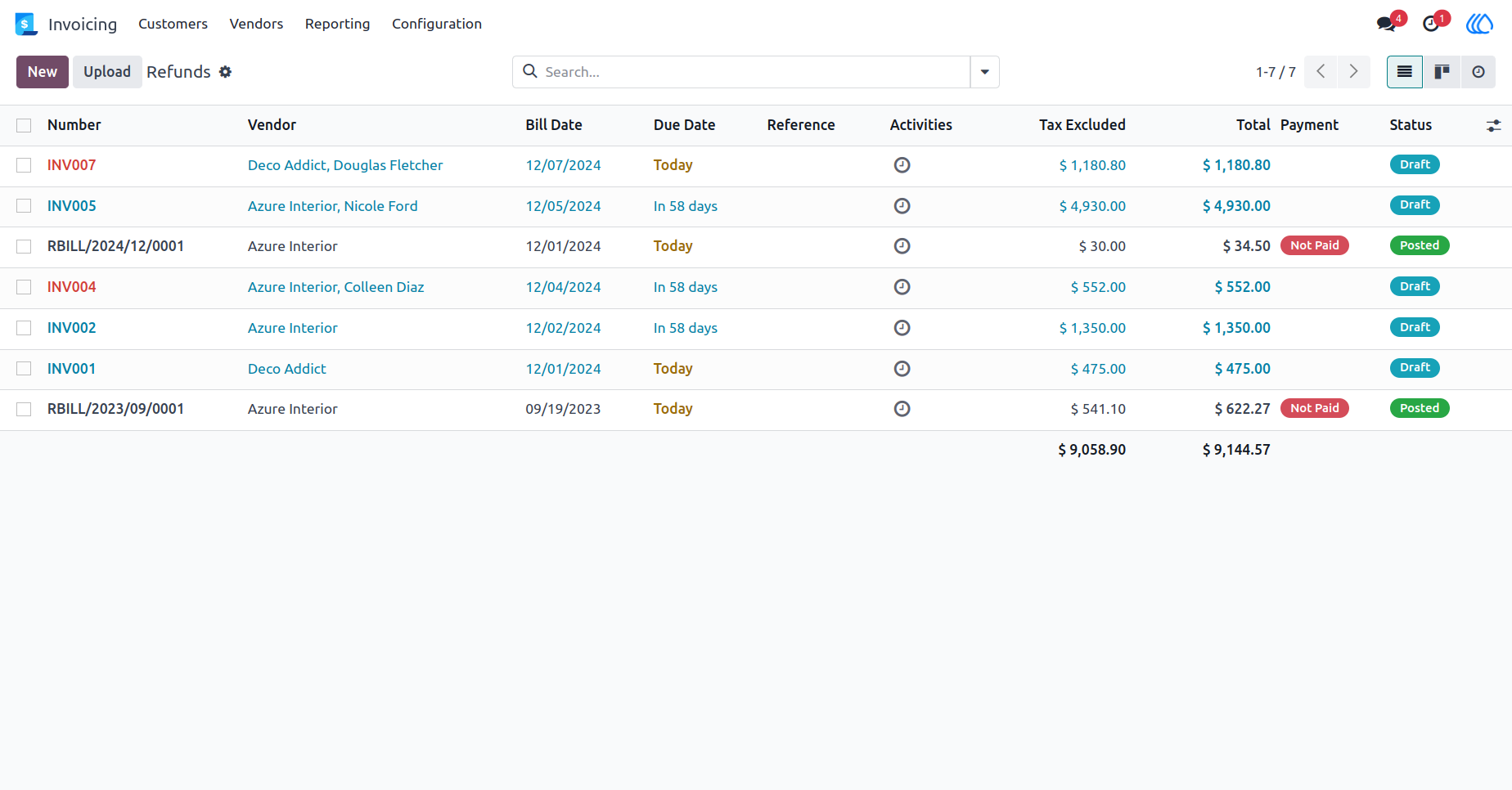1512x790 pixels.
Task: Click the New button
Action: pyautogui.click(x=43, y=72)
